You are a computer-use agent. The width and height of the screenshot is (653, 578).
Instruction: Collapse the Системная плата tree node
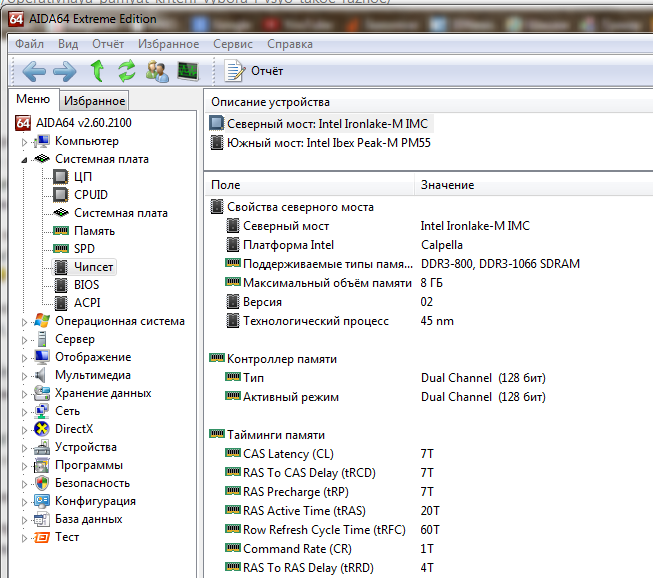[x=25, y=159]
